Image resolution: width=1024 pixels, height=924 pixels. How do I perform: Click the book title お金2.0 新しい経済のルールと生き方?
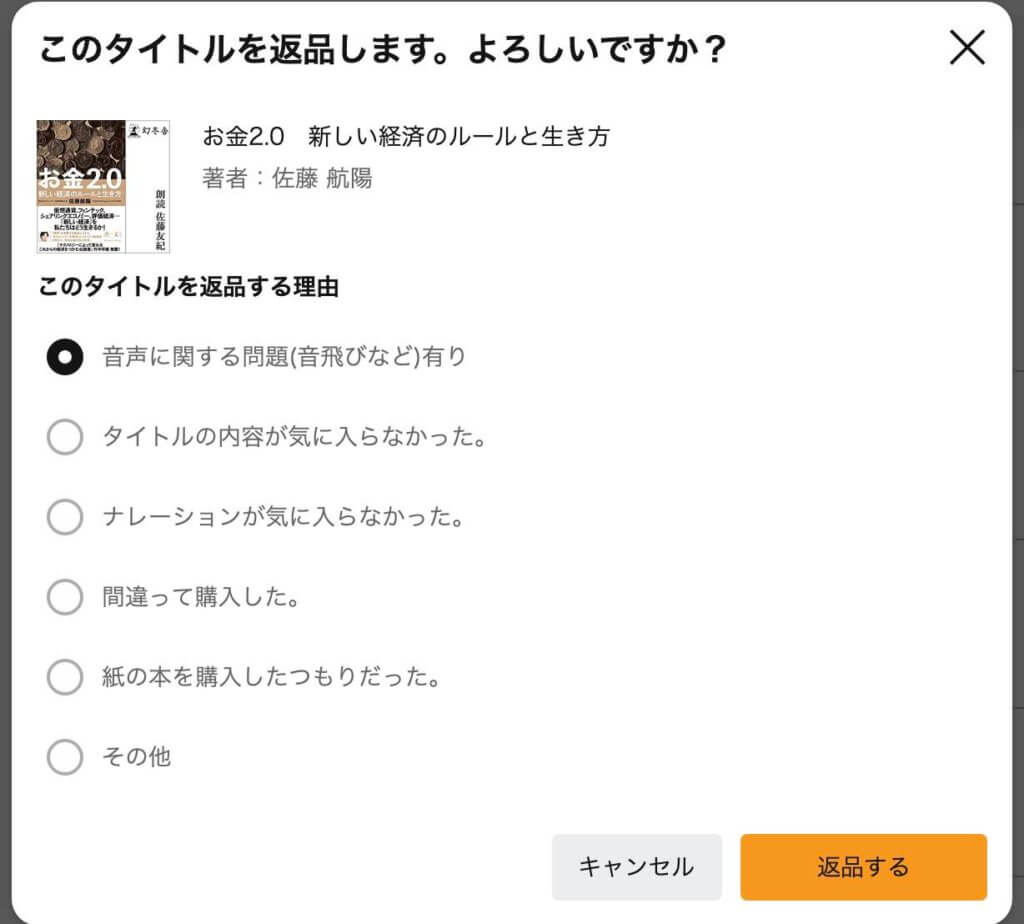406,136
